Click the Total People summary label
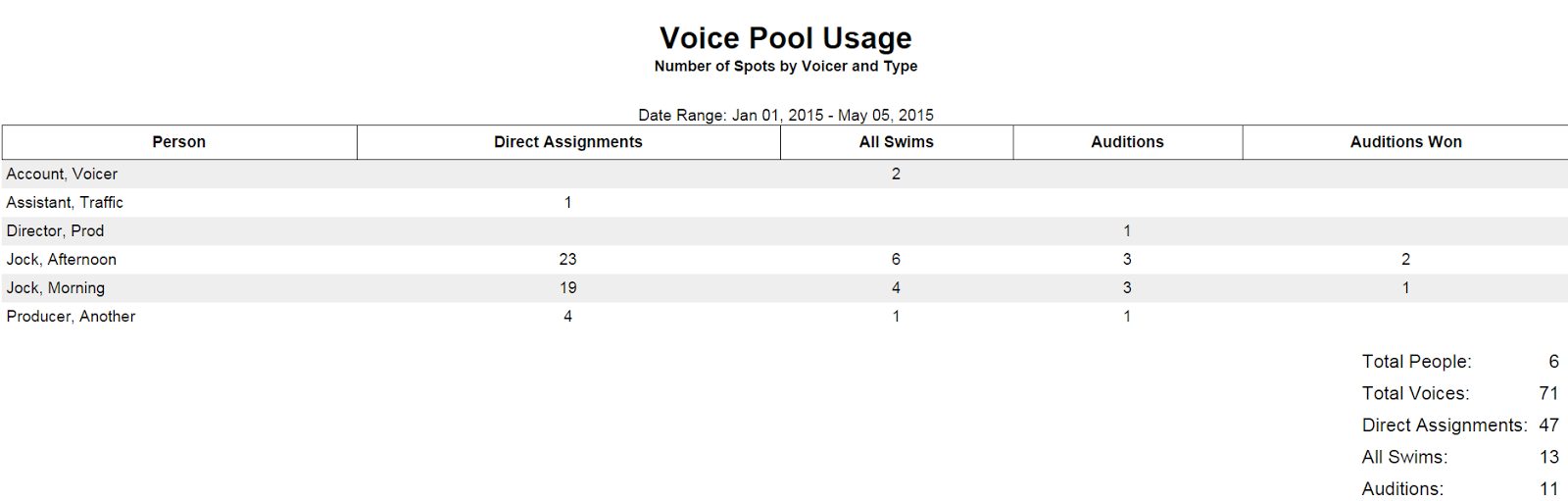Screen dimensions: 1568x501 click(1416, 362)
